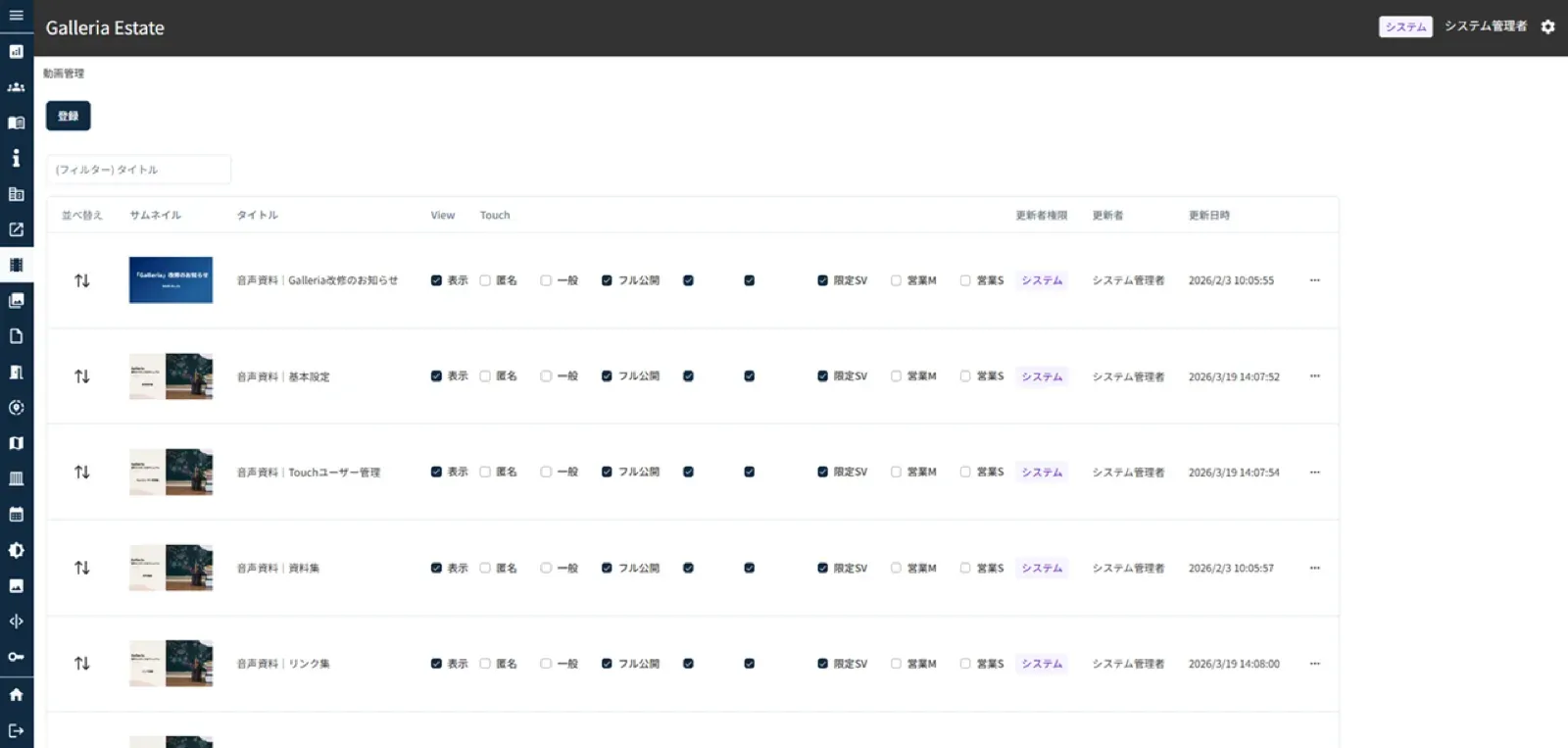Viewport: 1568px width, 748px height.
Task: Click title 音声資料 | Touchユーザー管理
Action: 308,473
